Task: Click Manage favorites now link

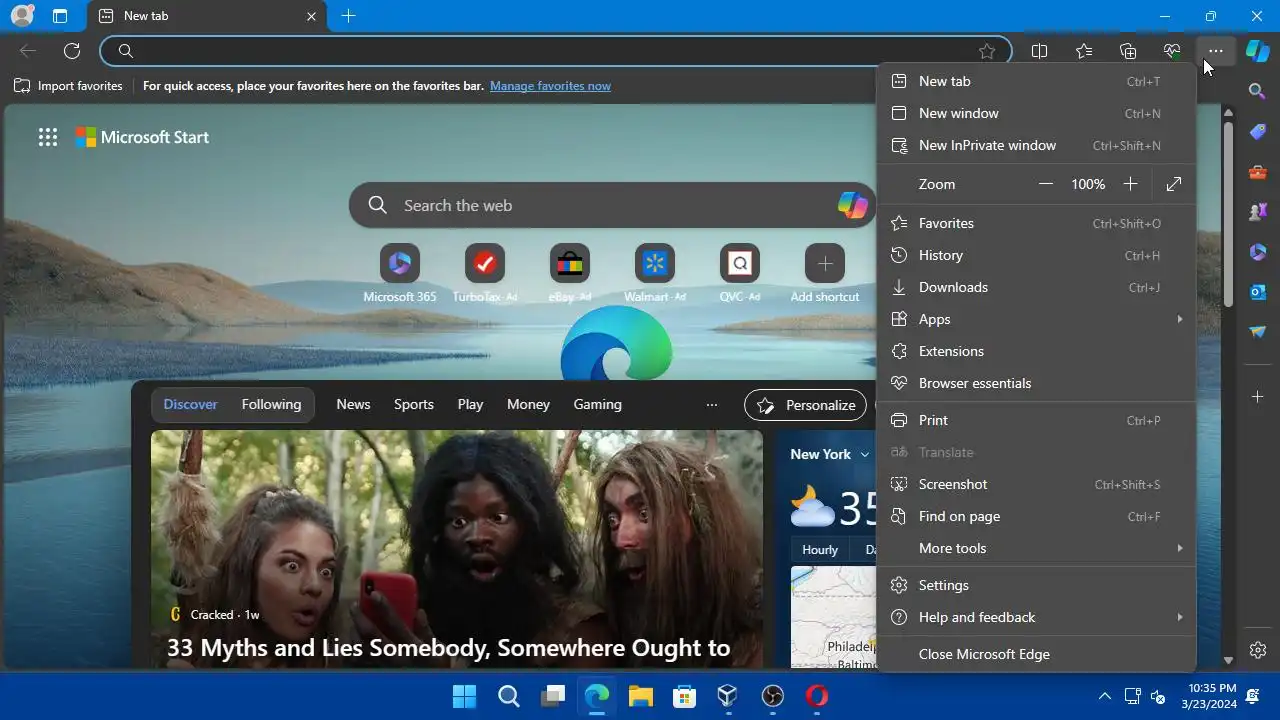Action: tap(550, 86)
